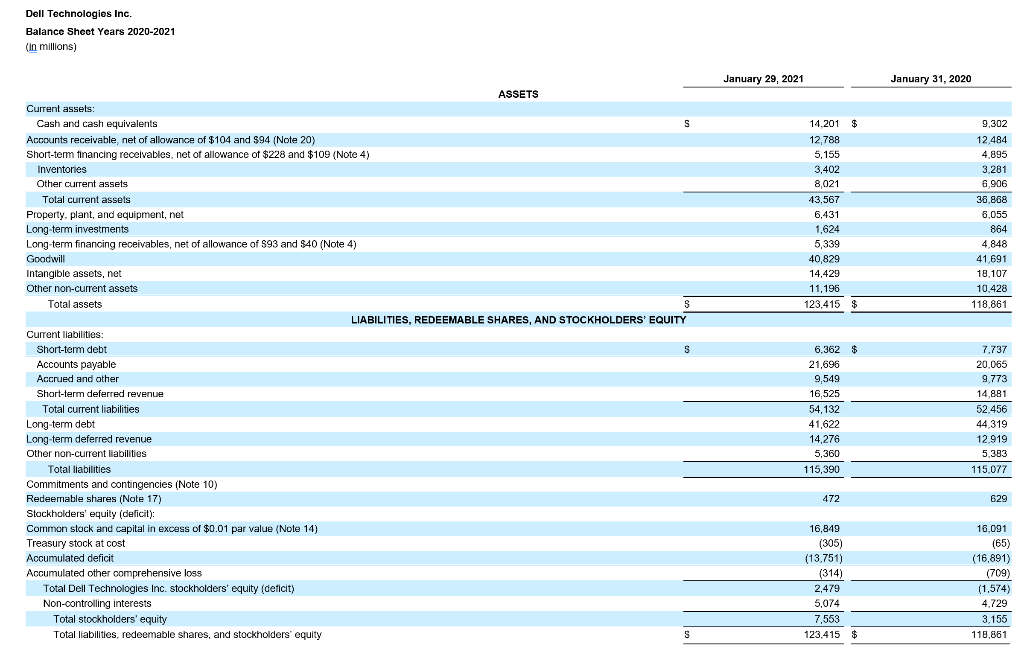Select the ASSETS section header
1024x661 pixels.
(518, 93)
